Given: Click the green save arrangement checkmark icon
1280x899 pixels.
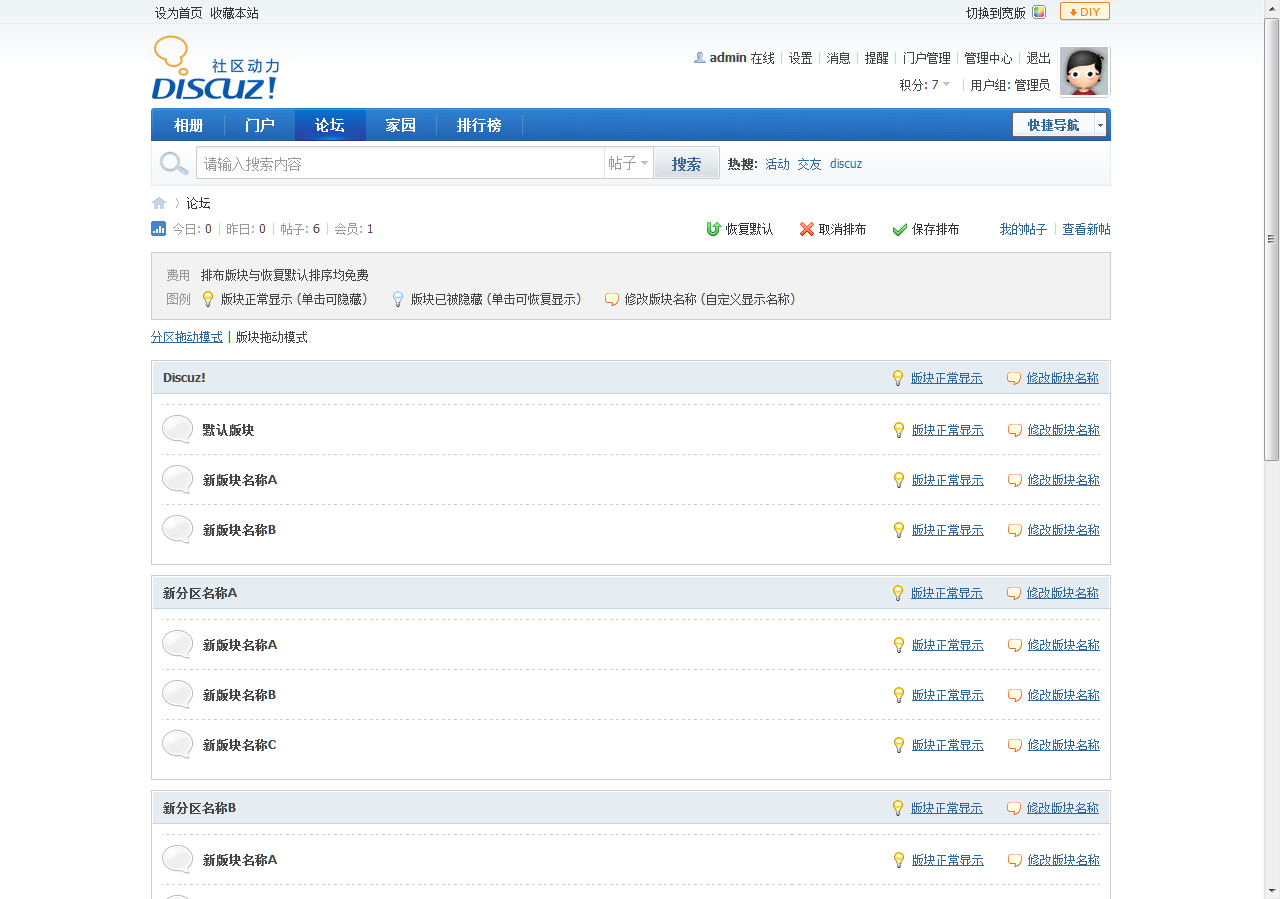Looking at the screenshot, I should tap(900, 229).
